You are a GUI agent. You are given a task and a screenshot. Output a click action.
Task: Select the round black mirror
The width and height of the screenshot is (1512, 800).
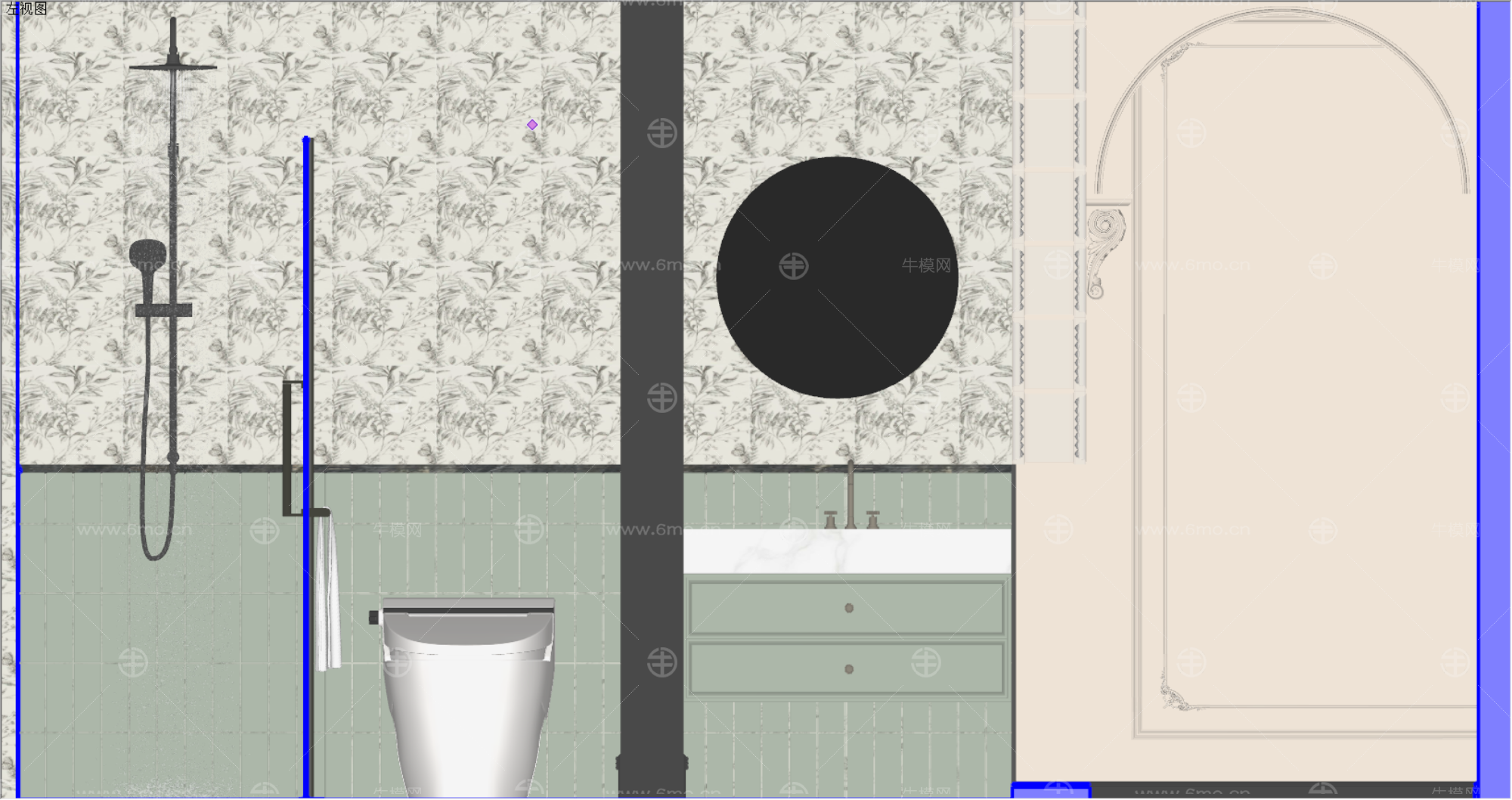(837, 278)
